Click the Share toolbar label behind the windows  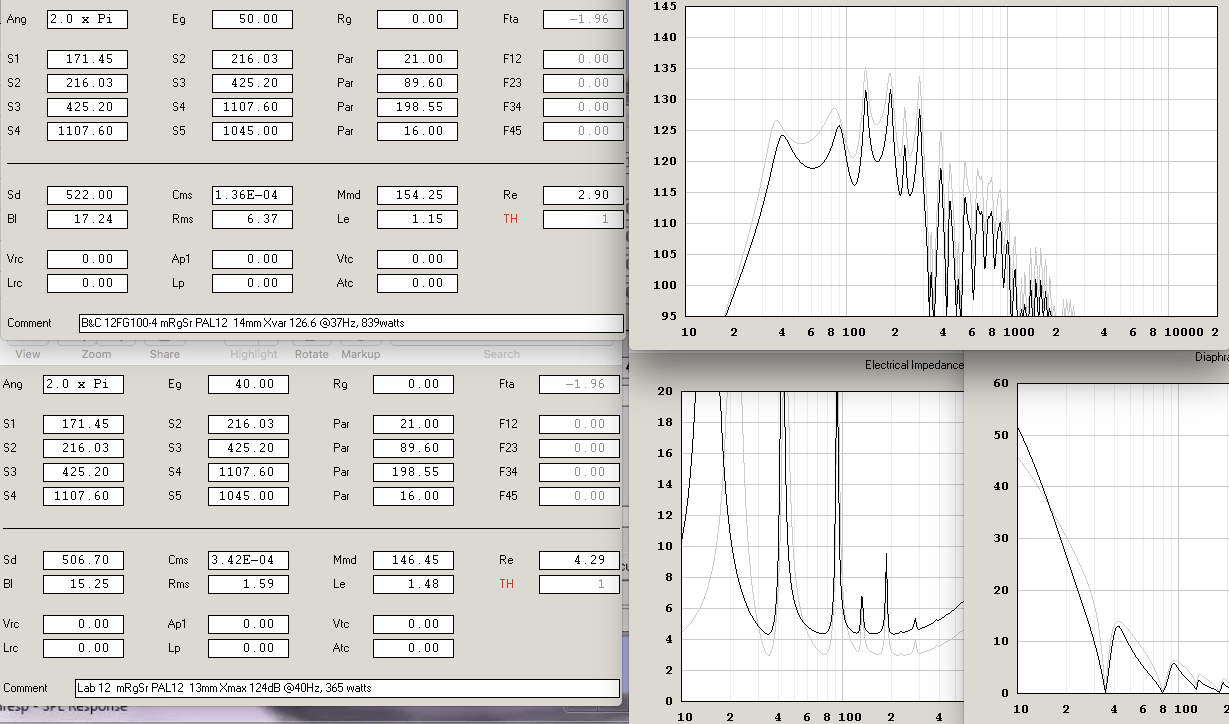[164, 354]
